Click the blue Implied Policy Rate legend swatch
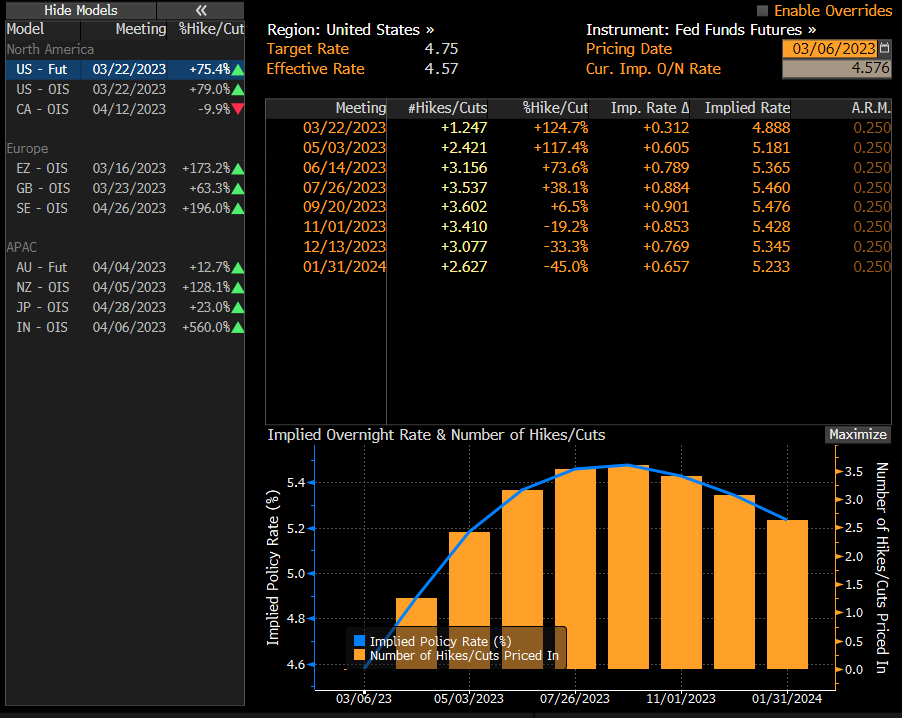The width and height of the screenshot is (902, 718). (x=360, y=641)
